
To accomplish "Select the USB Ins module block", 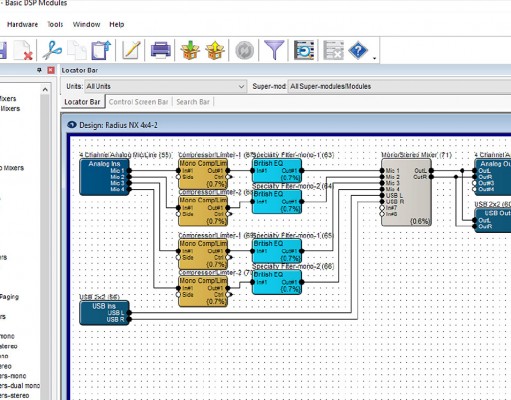I will point(104,313).
